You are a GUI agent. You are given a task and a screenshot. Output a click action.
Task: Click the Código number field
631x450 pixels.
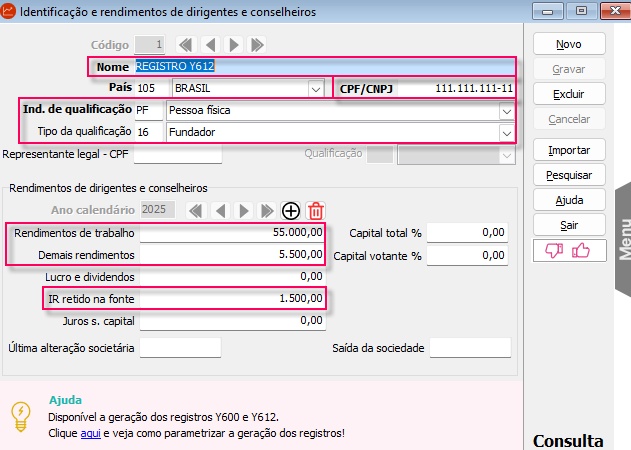point(149,45)
